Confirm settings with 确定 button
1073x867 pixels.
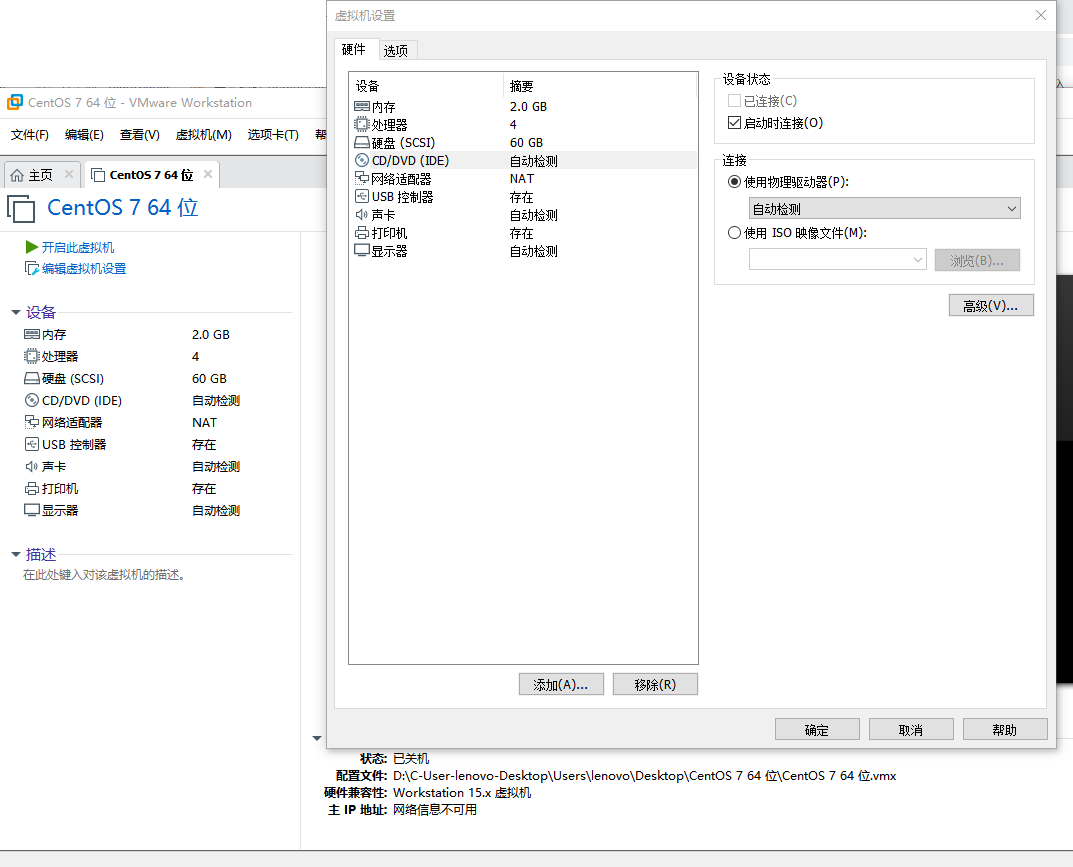tap(817, 729)
